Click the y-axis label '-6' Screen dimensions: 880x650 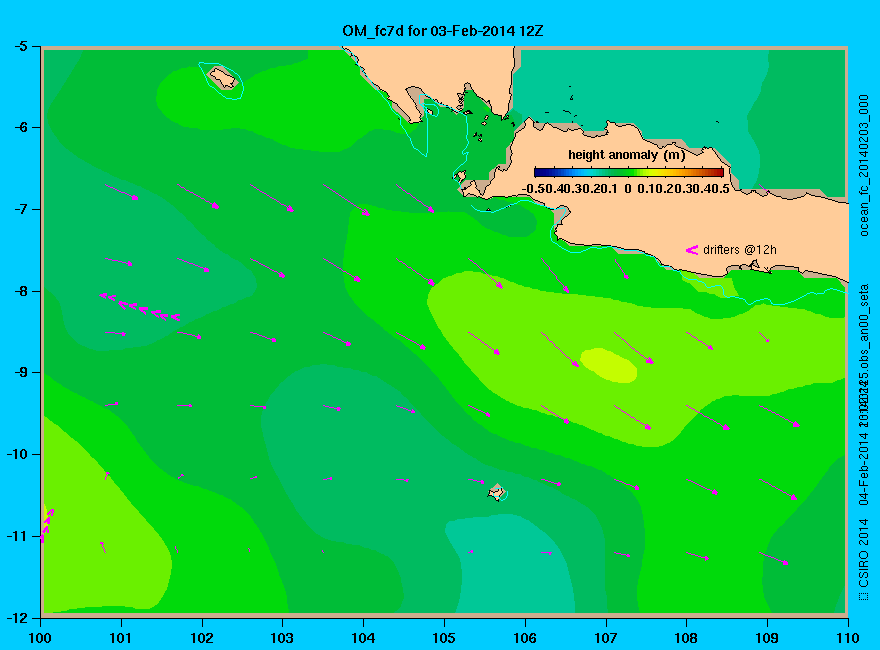tap(20, 127)
